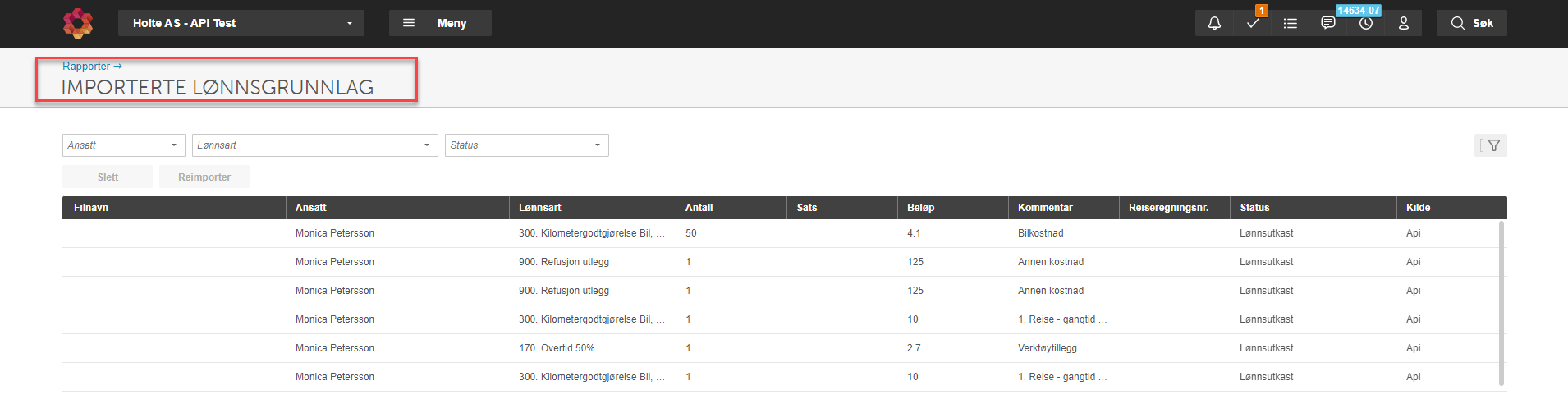Open the Lønnsart filter dropdown
The height and width of the screenshot is (395, 1568).
click(314, 145)
